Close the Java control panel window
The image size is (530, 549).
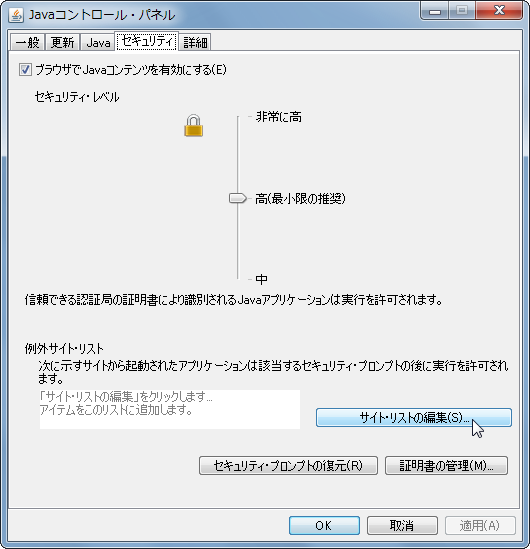coord(499,11)
